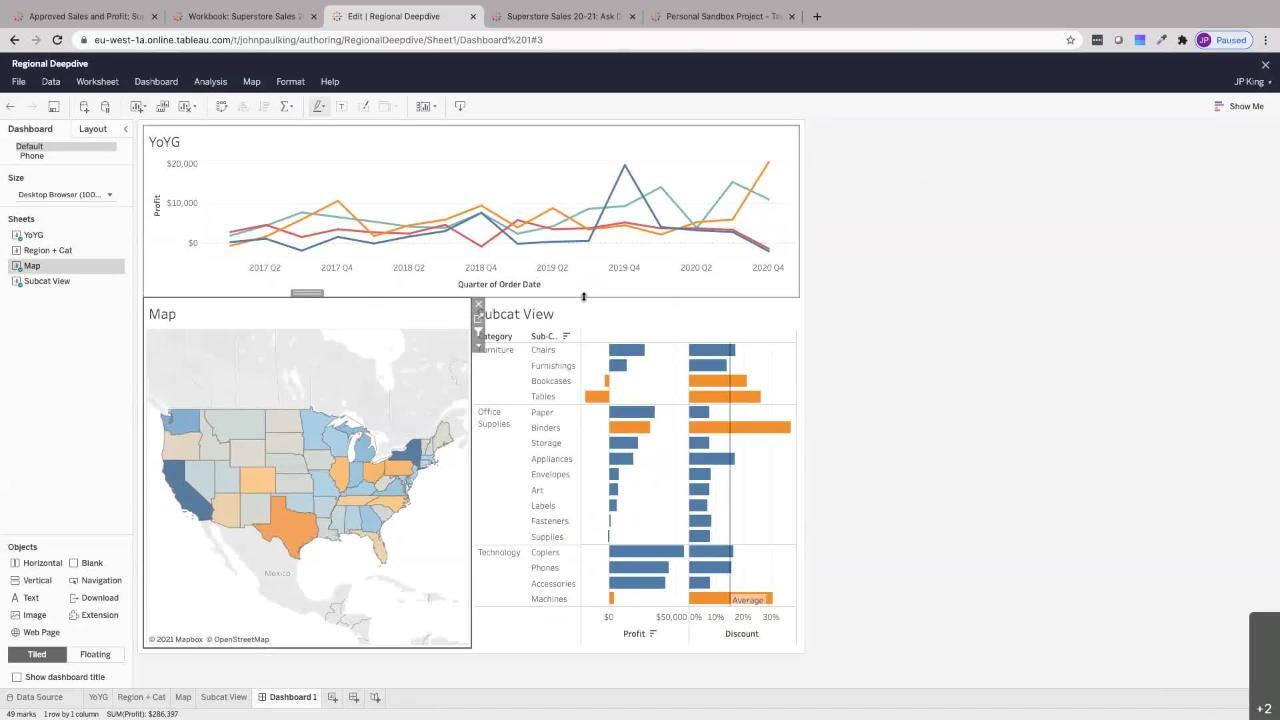Add a Web Page object
Viewport: 1280px width, 720px height.
click(35, 632)
